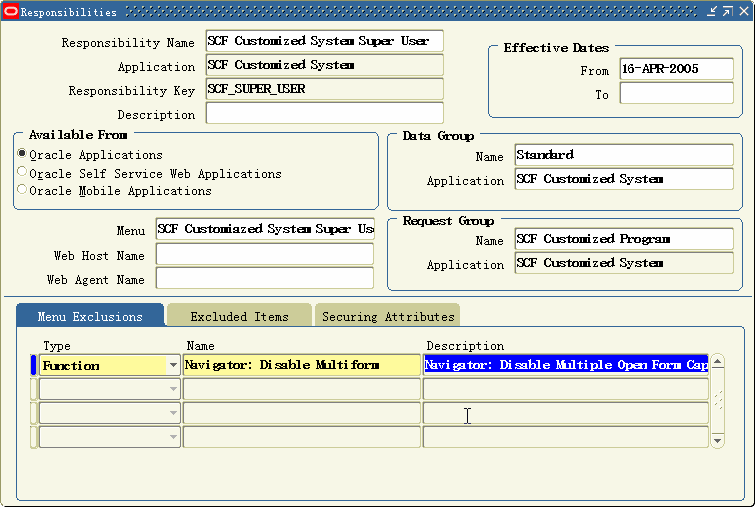Open Type dropdown in fourth exclusion row

pyautogui.click(x=173, y=437)
